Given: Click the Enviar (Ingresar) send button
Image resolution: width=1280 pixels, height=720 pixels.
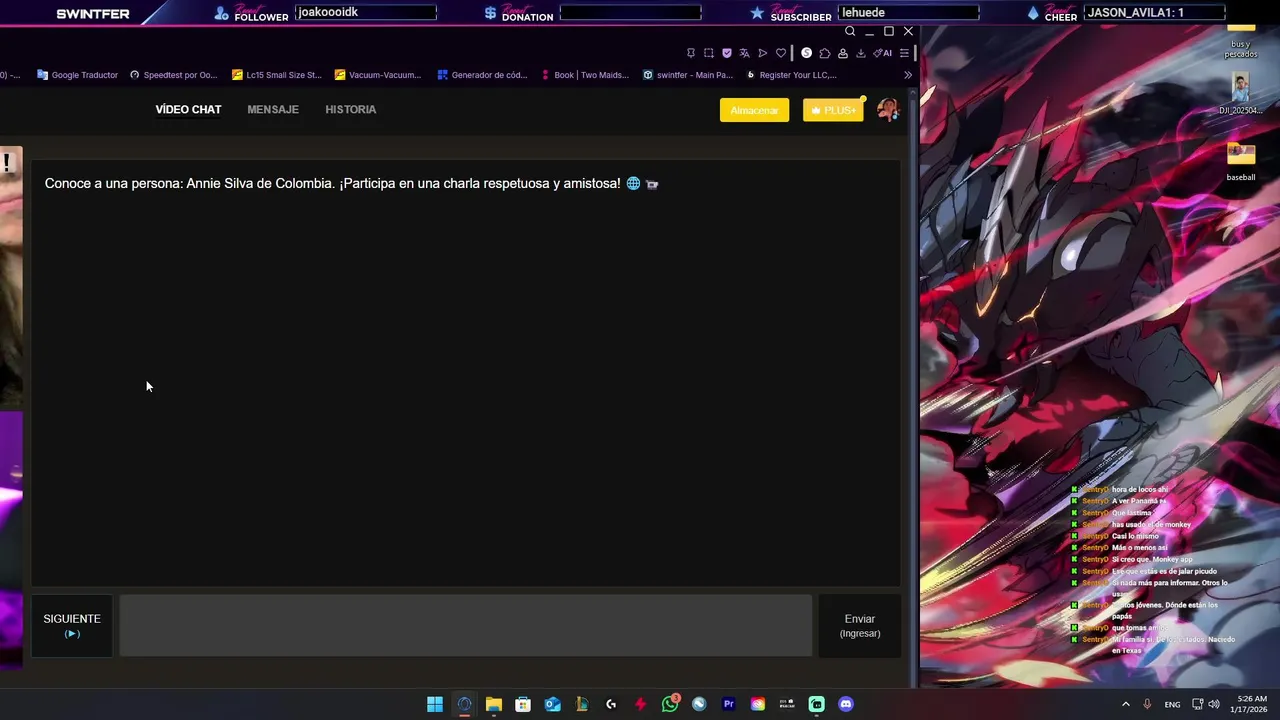Looking at the screenshot, I should pyautogui.click(x=860, y=626).
